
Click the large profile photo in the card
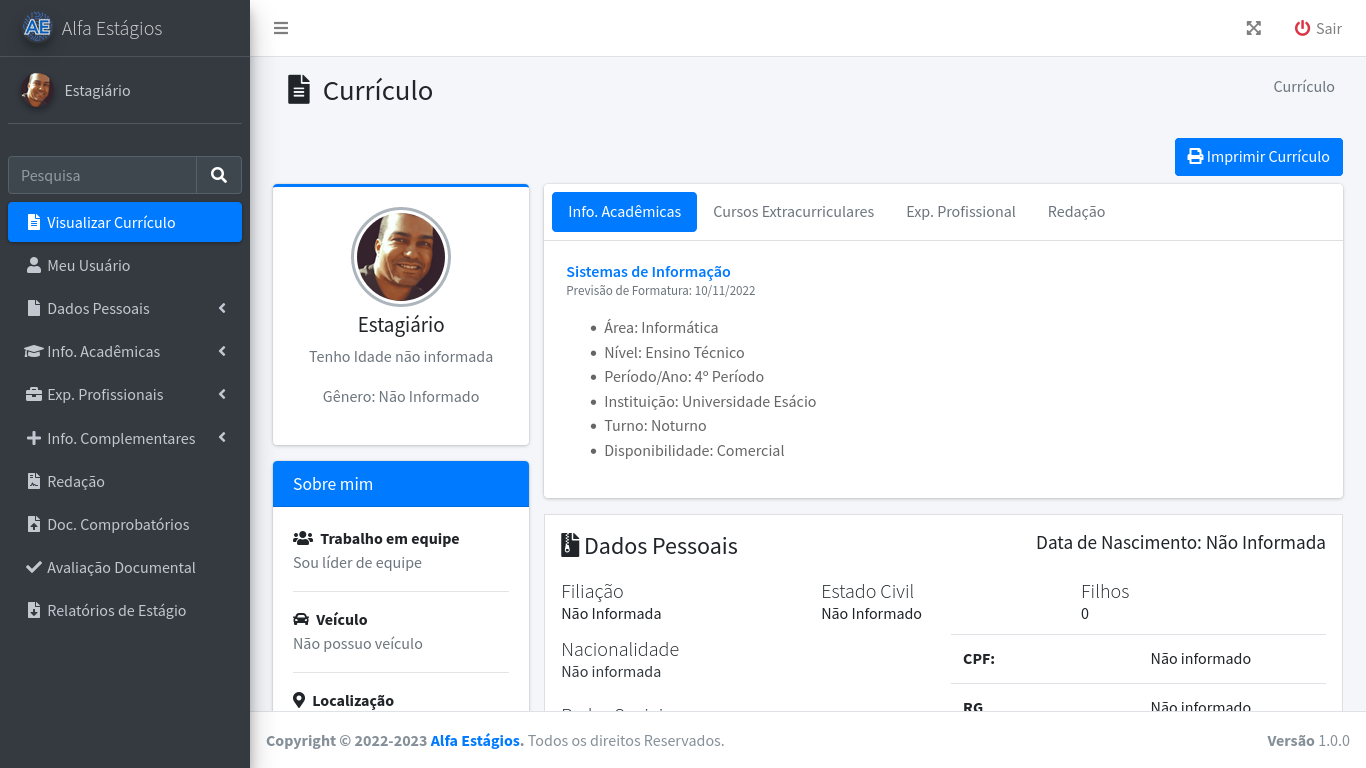pyautogui.click(x=401, y=257)
